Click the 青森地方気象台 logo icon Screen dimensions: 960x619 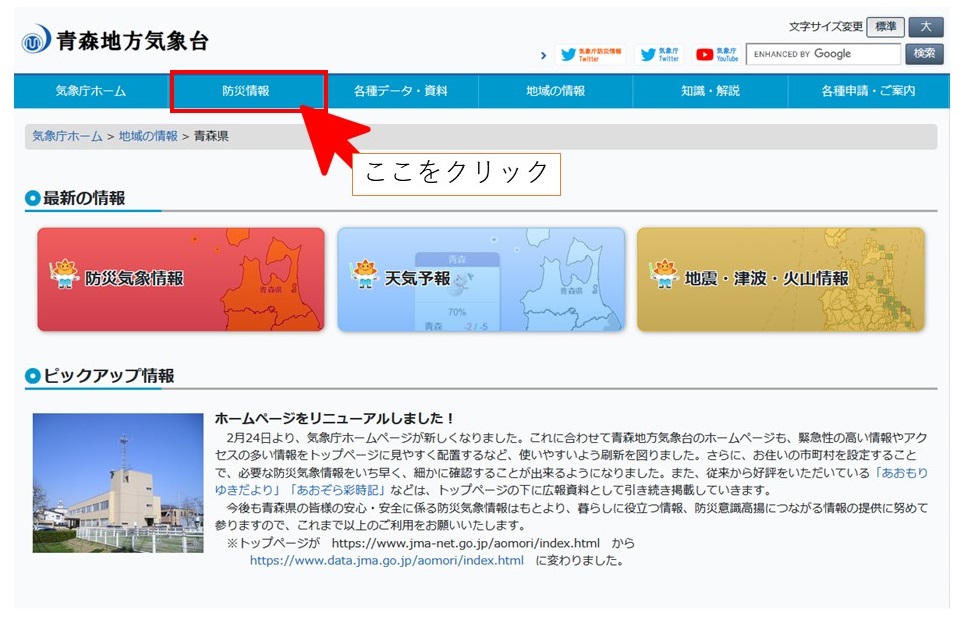coord(36,42)
